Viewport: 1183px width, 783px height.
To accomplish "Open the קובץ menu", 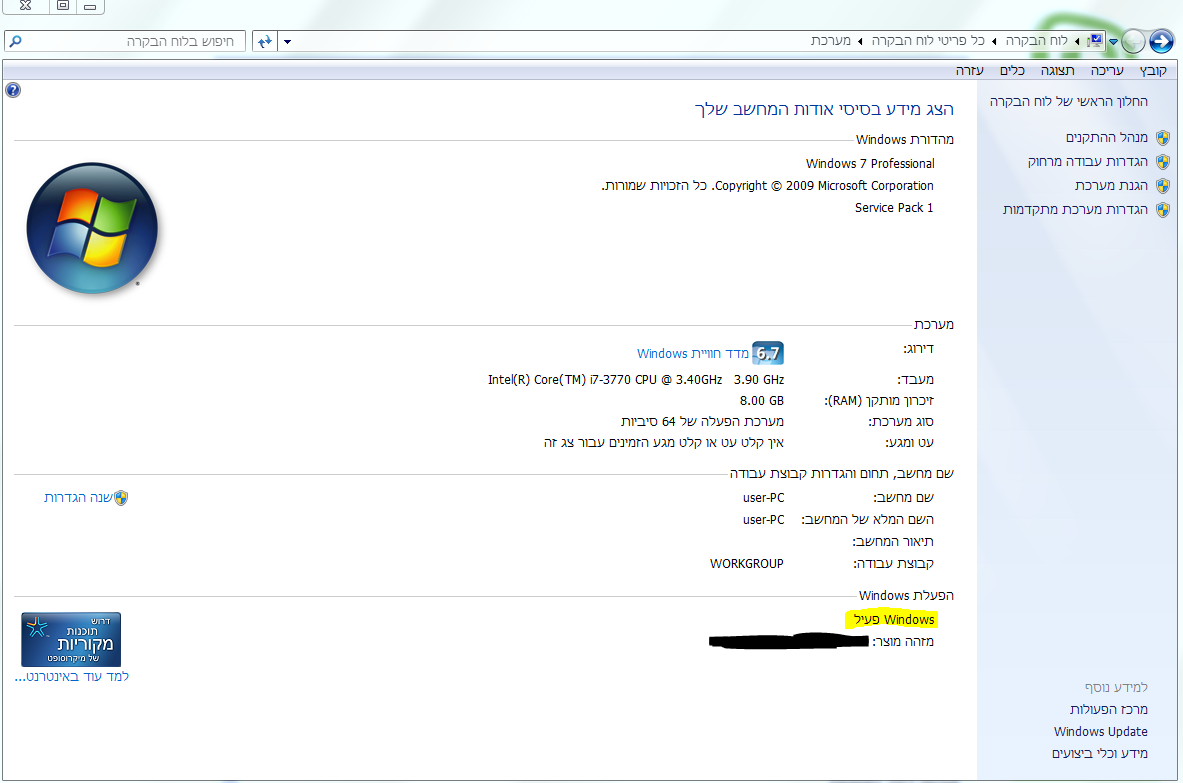I will 1153,70.
